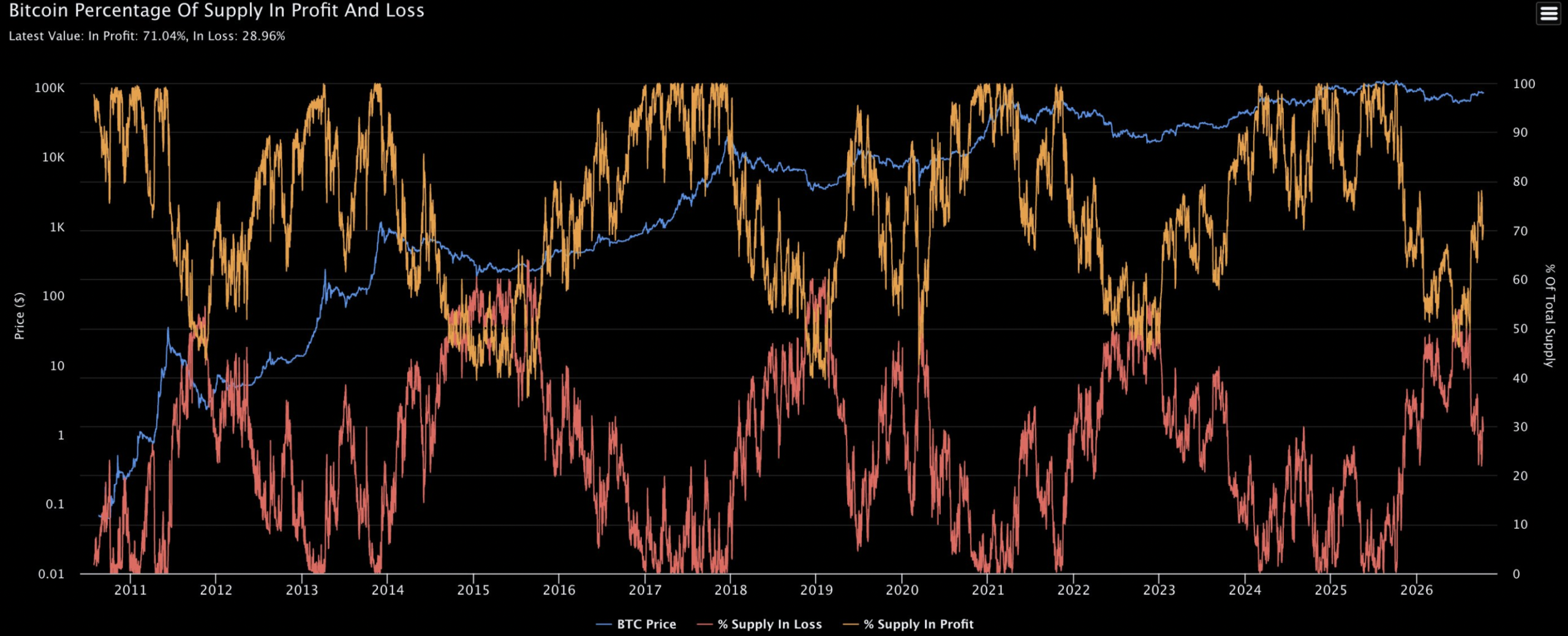Click the 2020 x-axis year label

(902, 590)
